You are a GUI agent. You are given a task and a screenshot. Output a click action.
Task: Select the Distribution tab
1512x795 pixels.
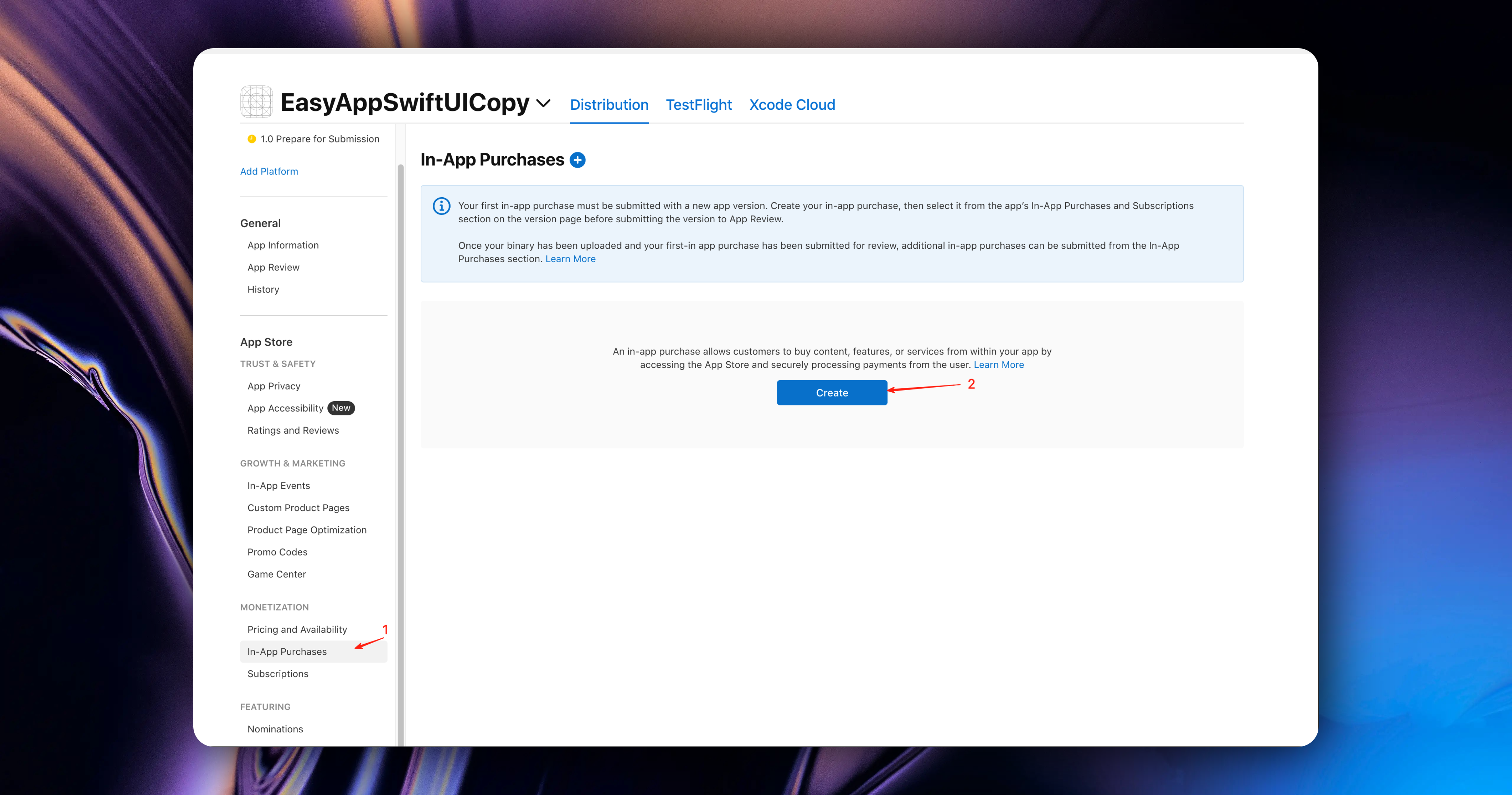(x=609, y=105)
